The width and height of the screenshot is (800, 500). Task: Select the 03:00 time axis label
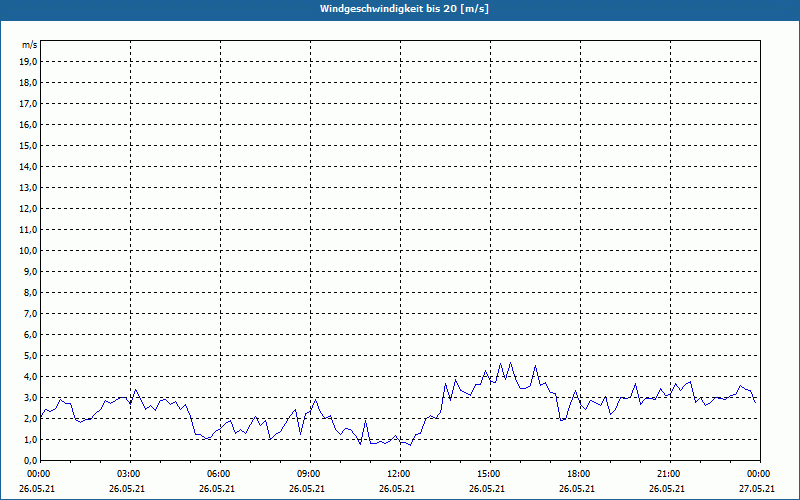click(129, 474)
